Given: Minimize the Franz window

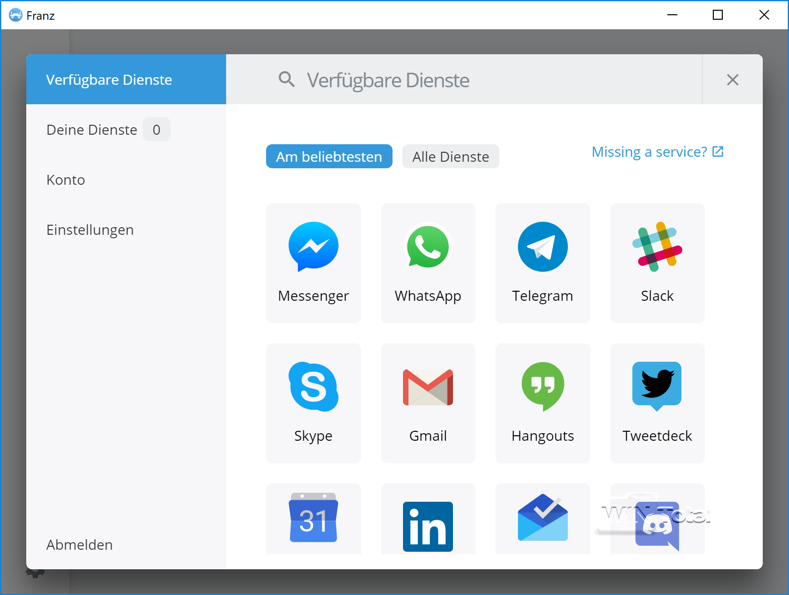Looking at the screenshot, I should click(x=672, y=15).
